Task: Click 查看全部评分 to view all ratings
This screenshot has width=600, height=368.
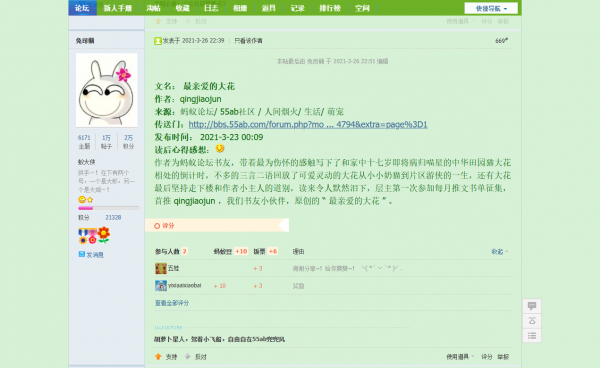Action: coord(172,303)
